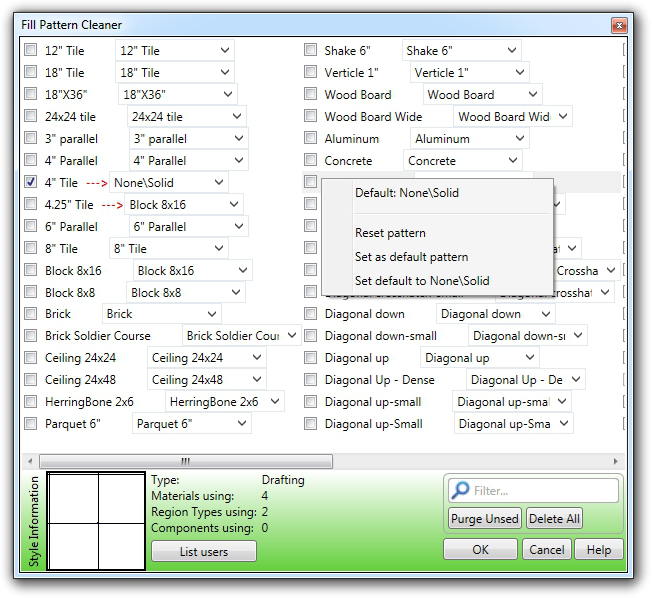The image size is (652, 598).
Task: Click the magnifier icon in Filter box
Action: pos(460,490)
